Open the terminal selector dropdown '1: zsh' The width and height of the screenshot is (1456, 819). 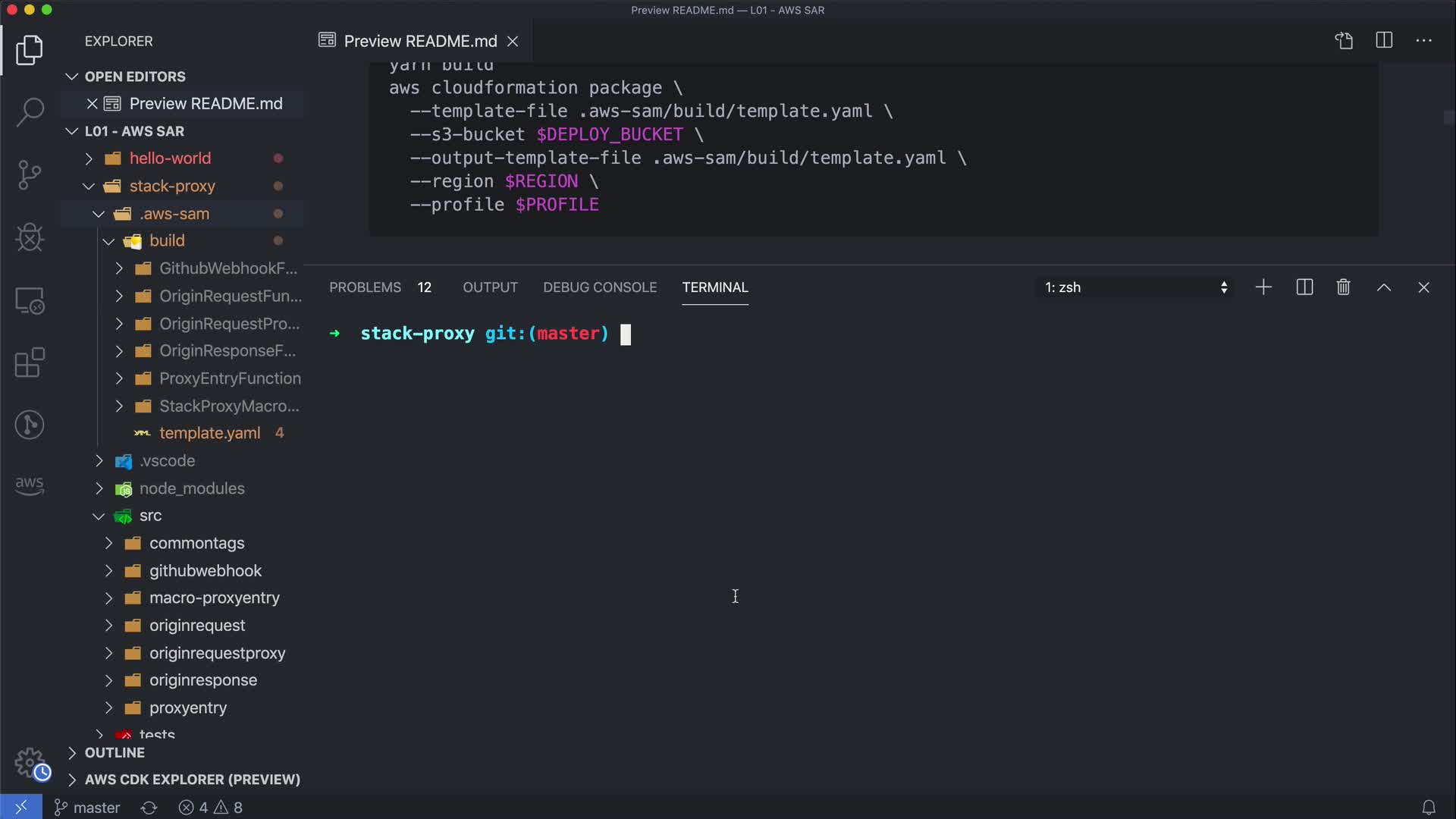pyautogui.click(x=1135, y=287)
